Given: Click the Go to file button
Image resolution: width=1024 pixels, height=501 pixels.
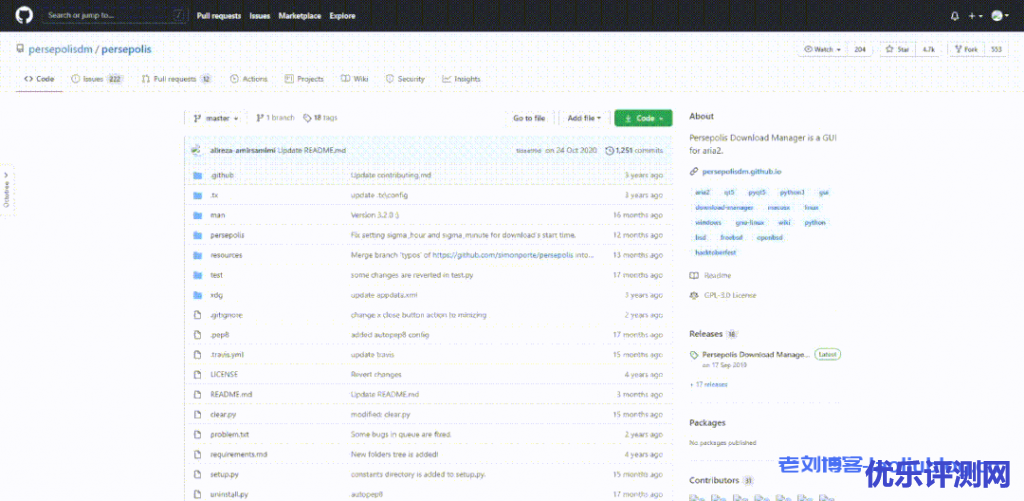Looking at the screenshot, I should click(529, 118).
